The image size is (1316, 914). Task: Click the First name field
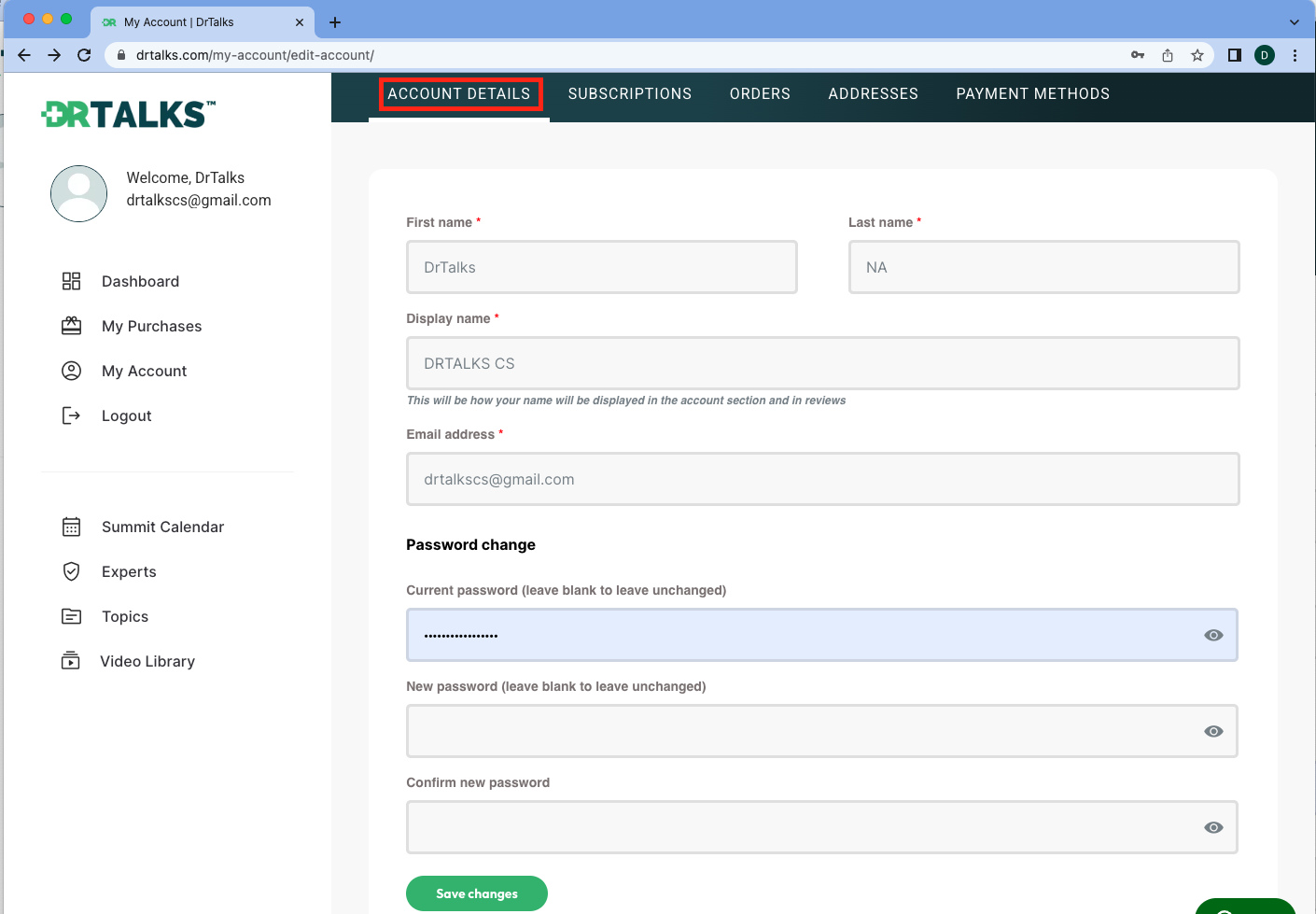(602, 267)
